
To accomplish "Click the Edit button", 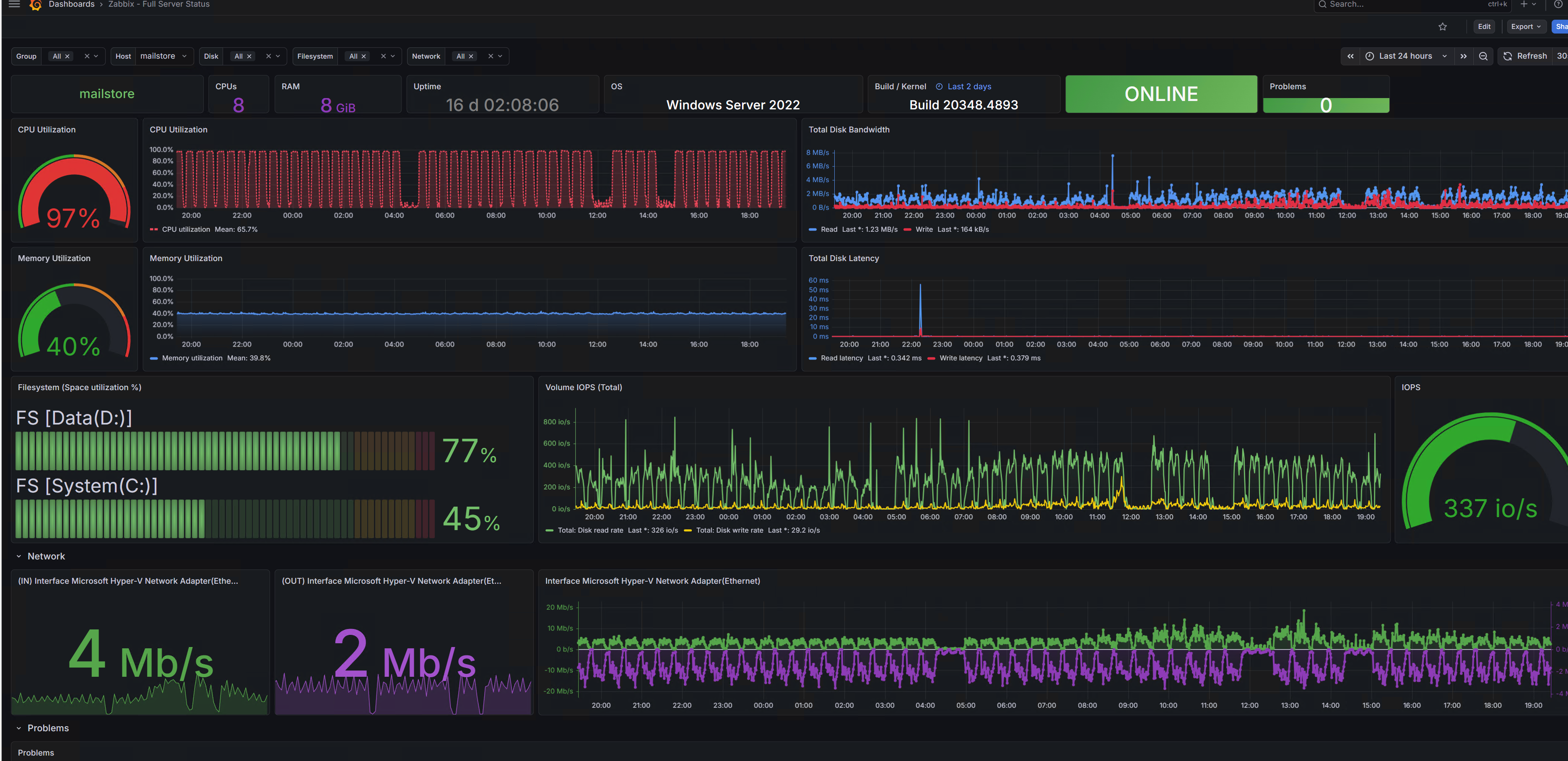I will [x=1483, y=26].
